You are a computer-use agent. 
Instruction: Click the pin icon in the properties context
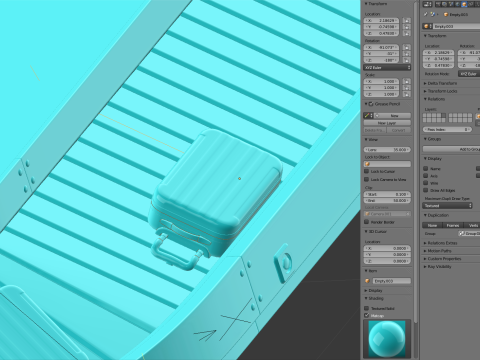(x=426, y=14)
